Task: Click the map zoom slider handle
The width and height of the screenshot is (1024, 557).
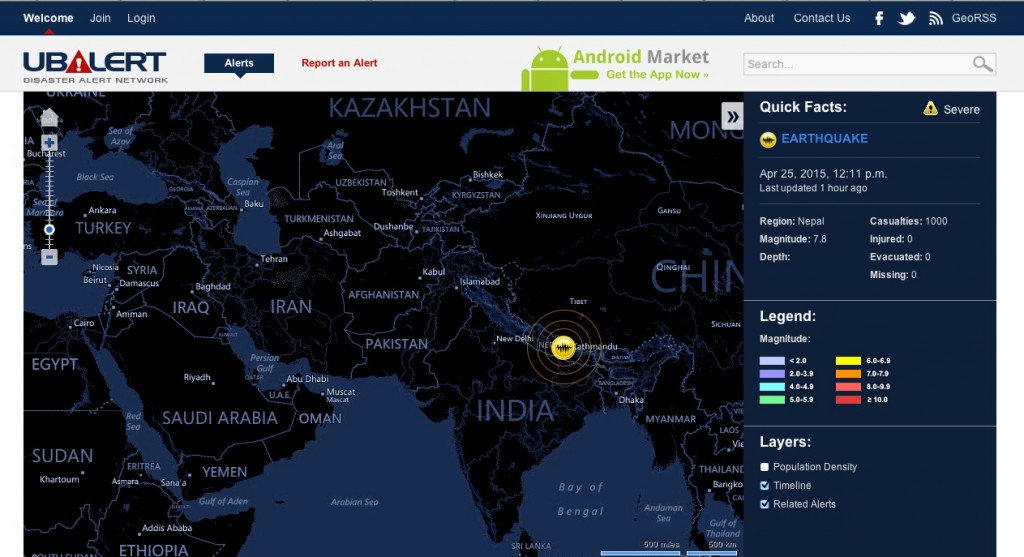Action: (49, 230)
